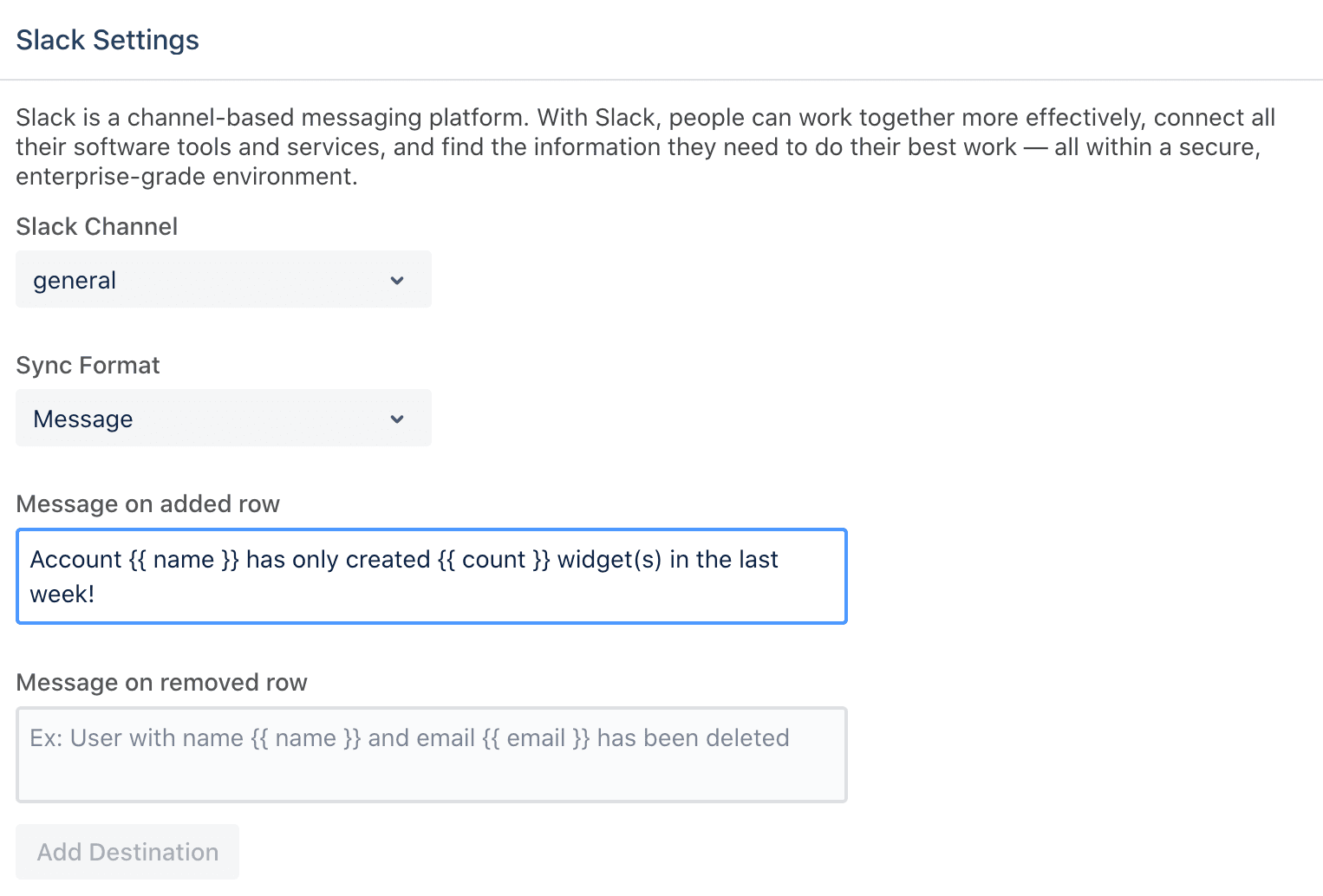
Task: Select the Slack description paragraph
Action: pyautogui.click(x=645, y=146)
